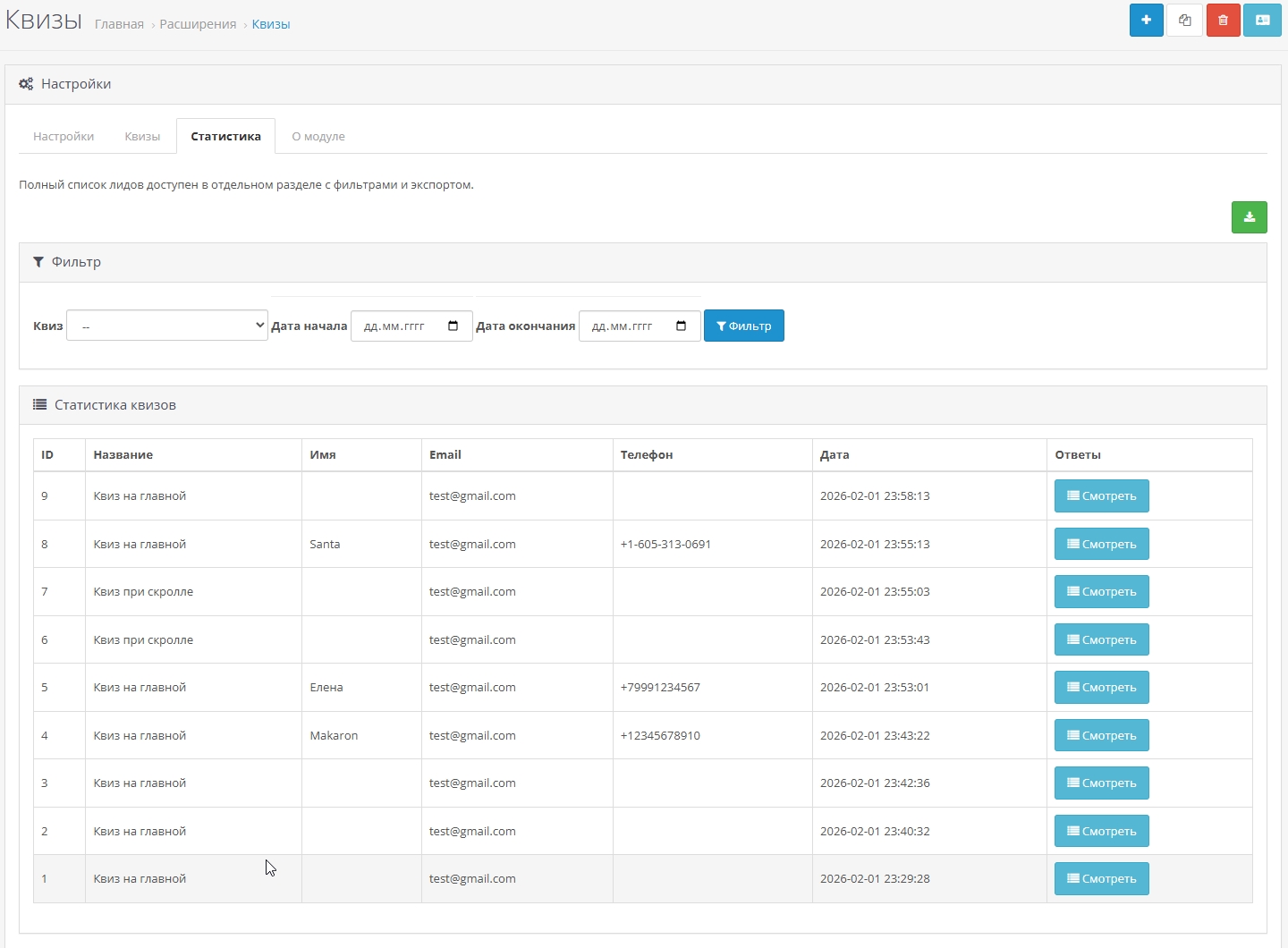This screenshot has width=1288, height=948.
Task: Click Смотреть for Makaron's entry
Action: (x=1101, y=735)
